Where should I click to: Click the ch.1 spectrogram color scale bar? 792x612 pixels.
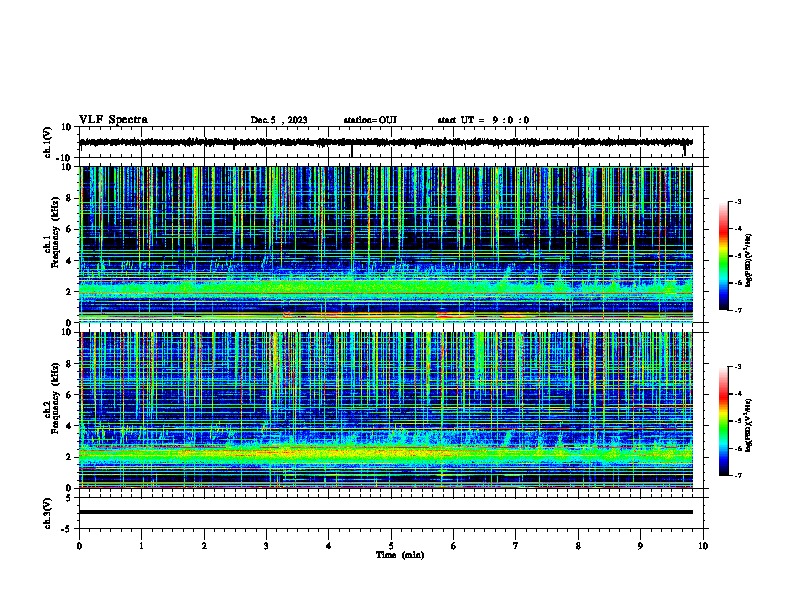click(724, 256)
